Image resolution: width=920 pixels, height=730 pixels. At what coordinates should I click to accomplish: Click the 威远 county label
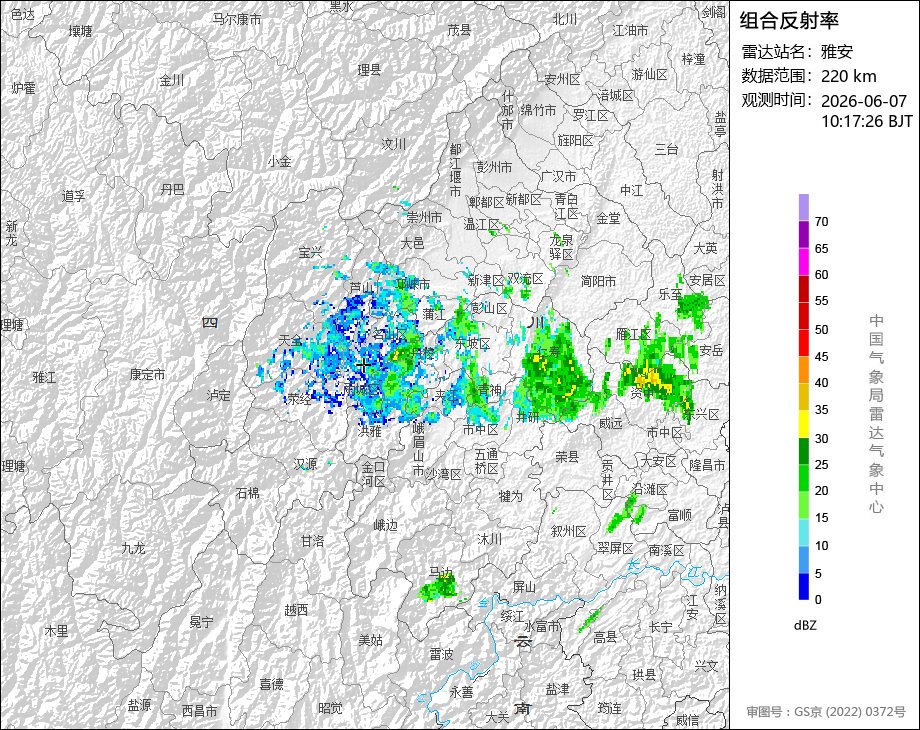pyautogui.click(x=610, y=424)
